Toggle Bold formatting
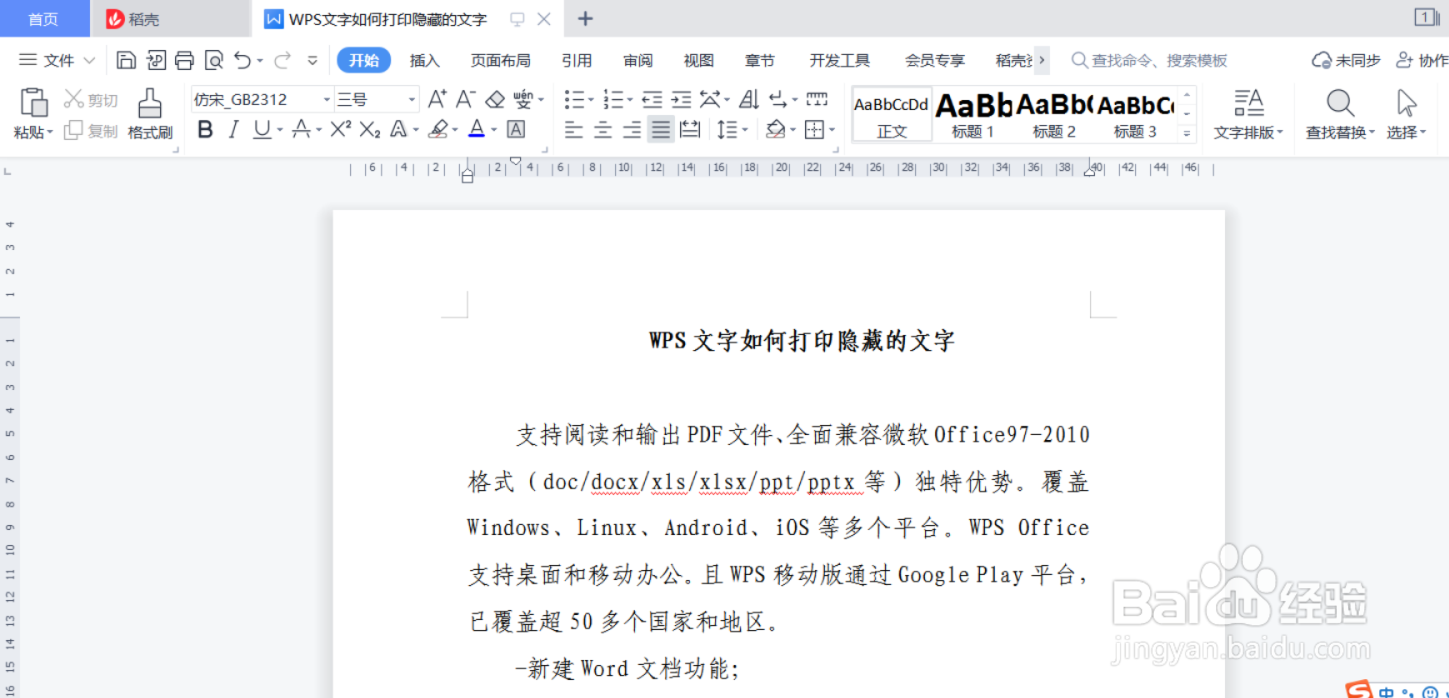 205,129
